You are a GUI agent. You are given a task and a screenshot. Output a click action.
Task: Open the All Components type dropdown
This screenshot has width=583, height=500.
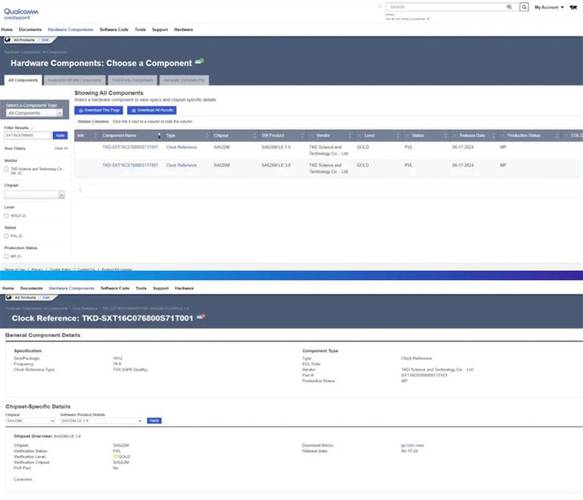pos(34,113)
